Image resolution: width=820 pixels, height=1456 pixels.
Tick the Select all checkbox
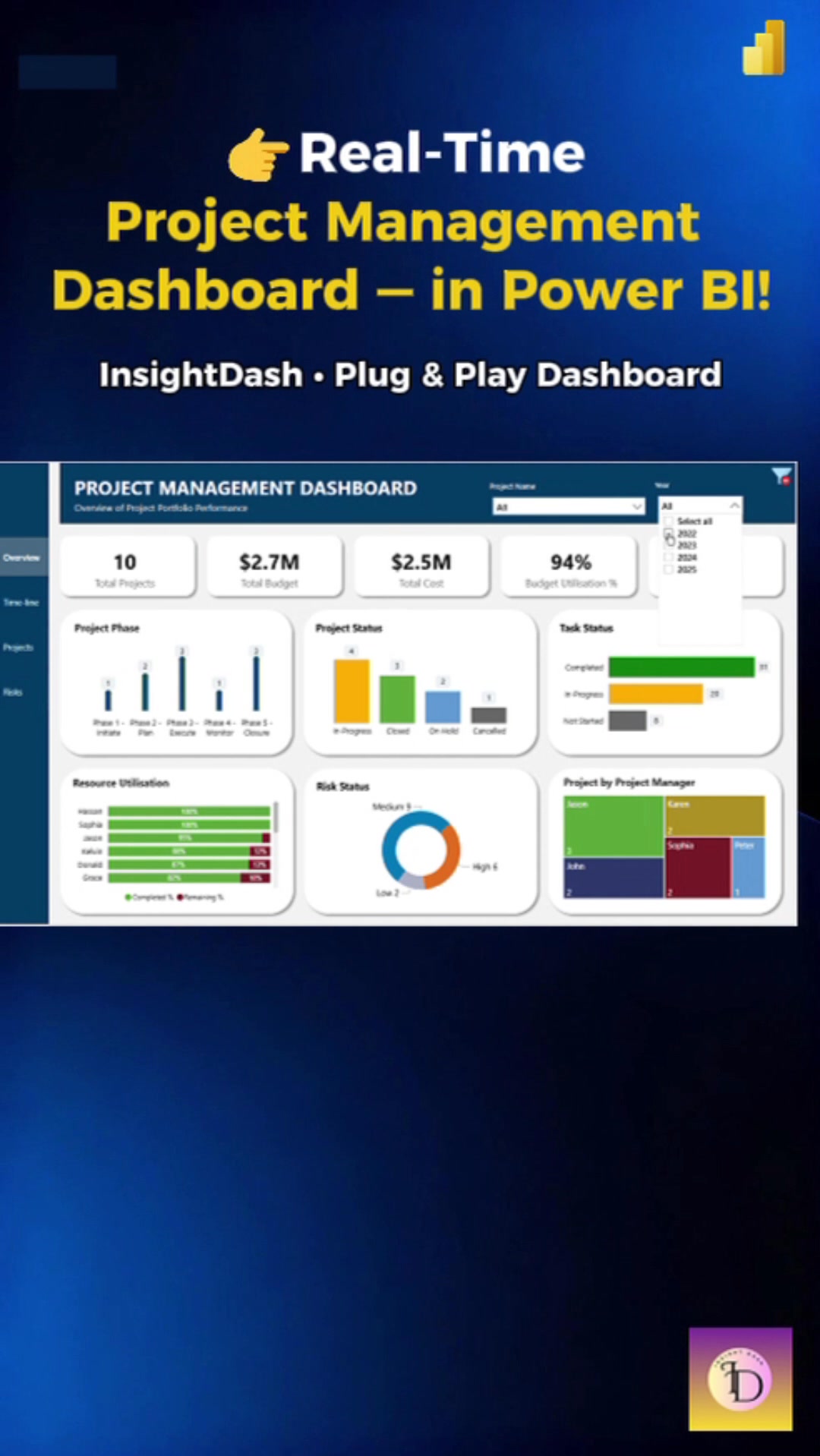pos(668,521)
